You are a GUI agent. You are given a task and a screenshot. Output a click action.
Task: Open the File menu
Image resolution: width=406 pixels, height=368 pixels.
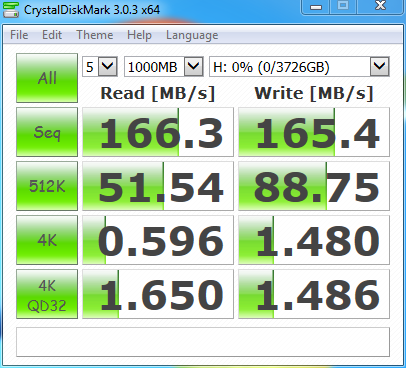(x=19, y=35)
